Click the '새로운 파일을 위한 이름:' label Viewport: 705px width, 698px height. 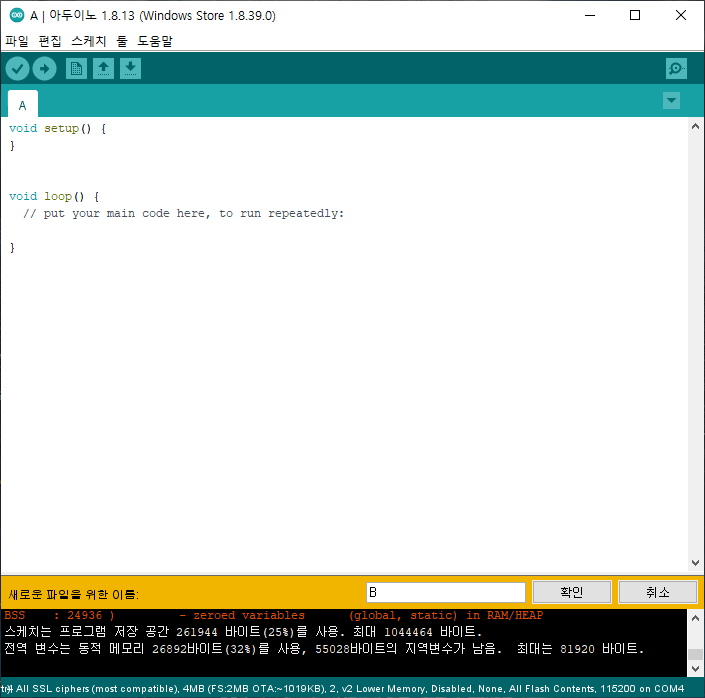click(x=74, y=595)
